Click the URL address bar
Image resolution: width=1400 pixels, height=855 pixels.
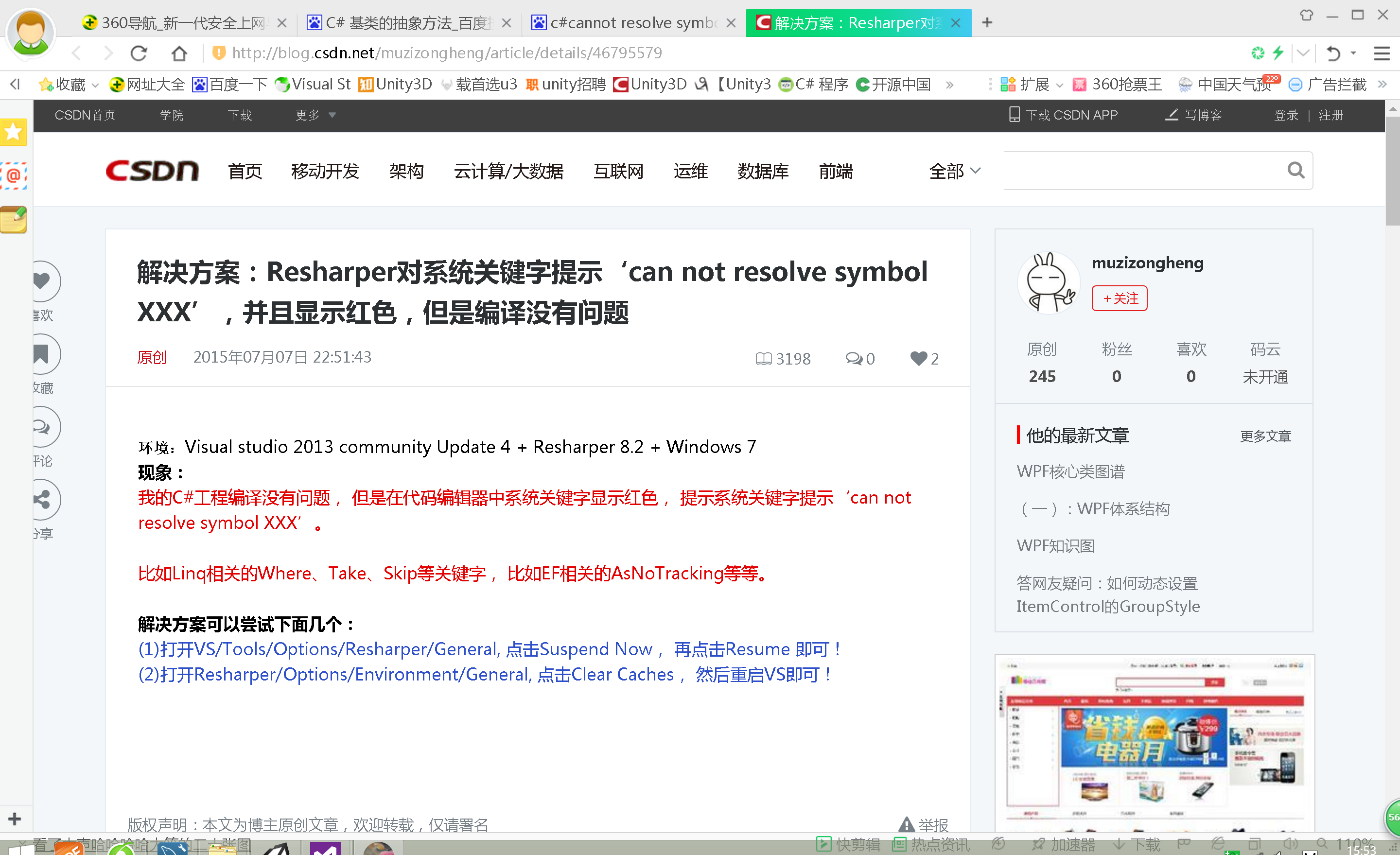click(x=447, y=53)
